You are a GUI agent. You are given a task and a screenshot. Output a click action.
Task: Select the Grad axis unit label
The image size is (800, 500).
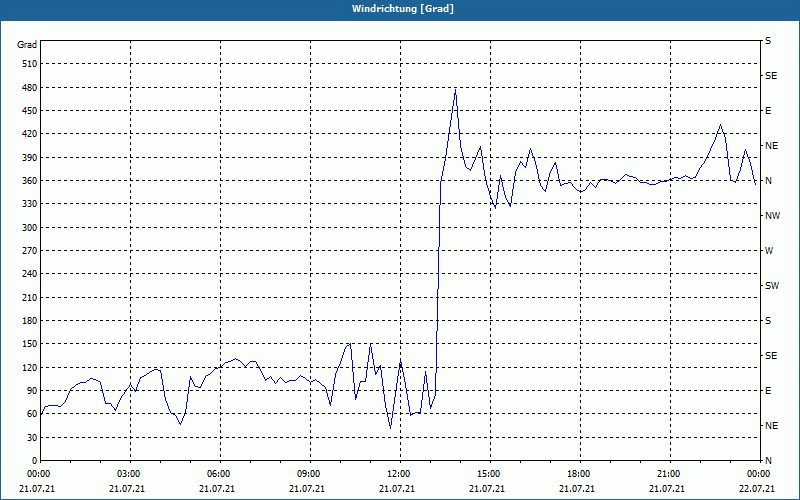[x=27, y=45]
